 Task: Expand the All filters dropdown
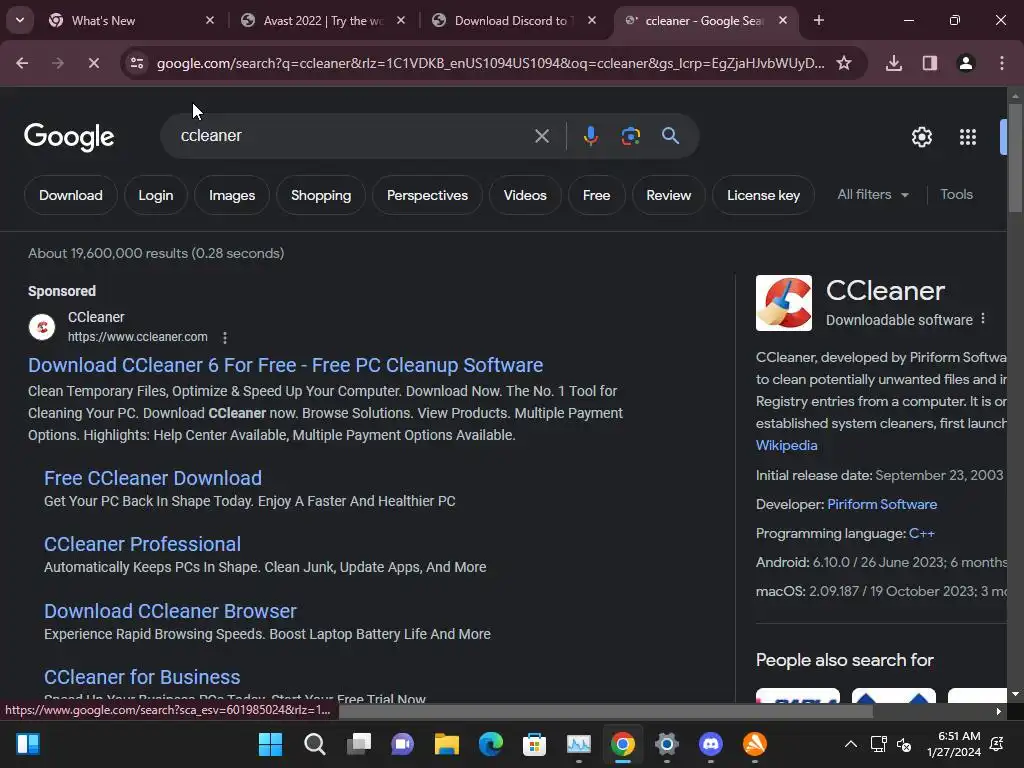[x=873, y=195]
